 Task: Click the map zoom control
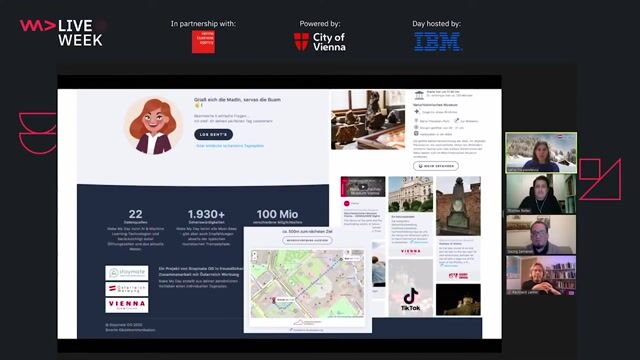pos(254,256)
